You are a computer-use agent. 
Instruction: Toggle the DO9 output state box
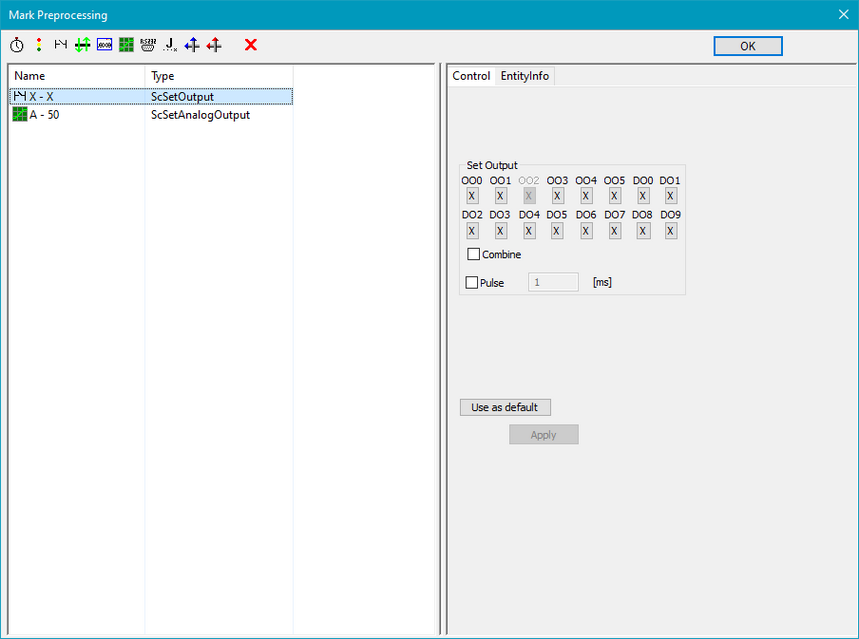point(671,231)
